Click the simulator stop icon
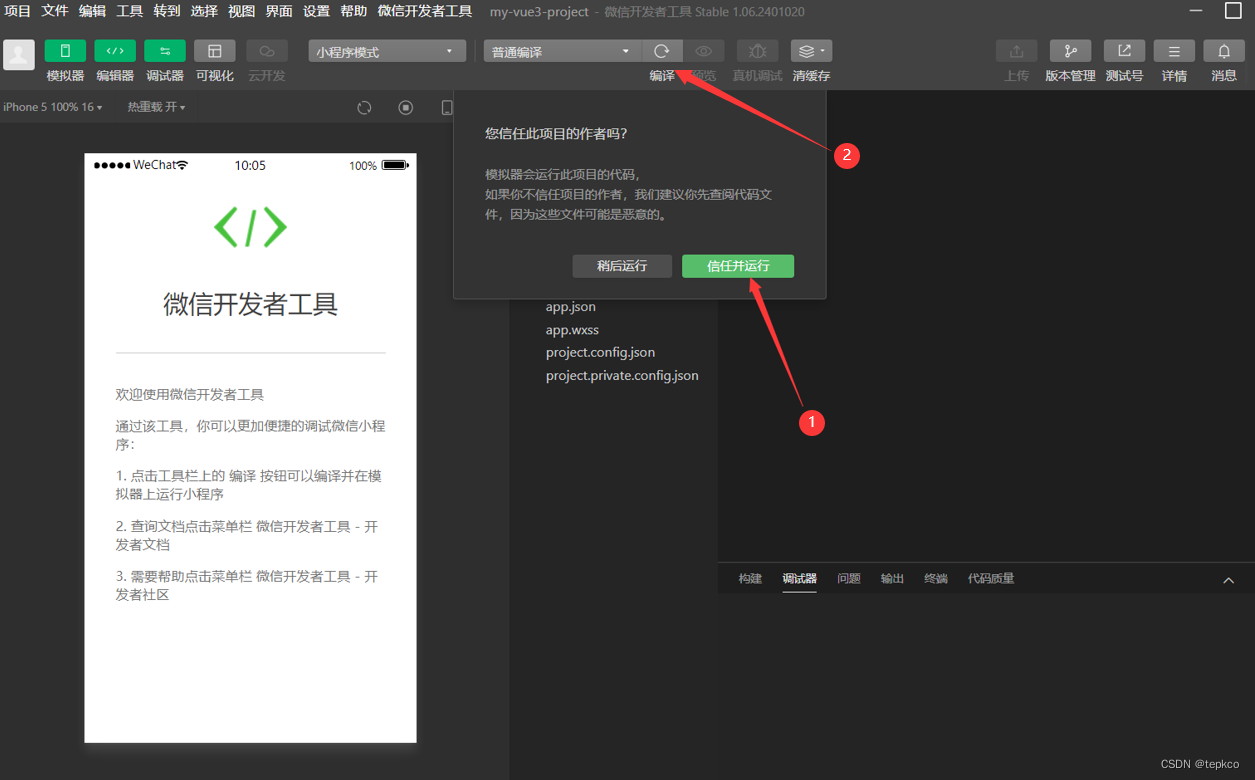Image resolution: width=1255 pixels, height=780 pixels. pos(406,108)
